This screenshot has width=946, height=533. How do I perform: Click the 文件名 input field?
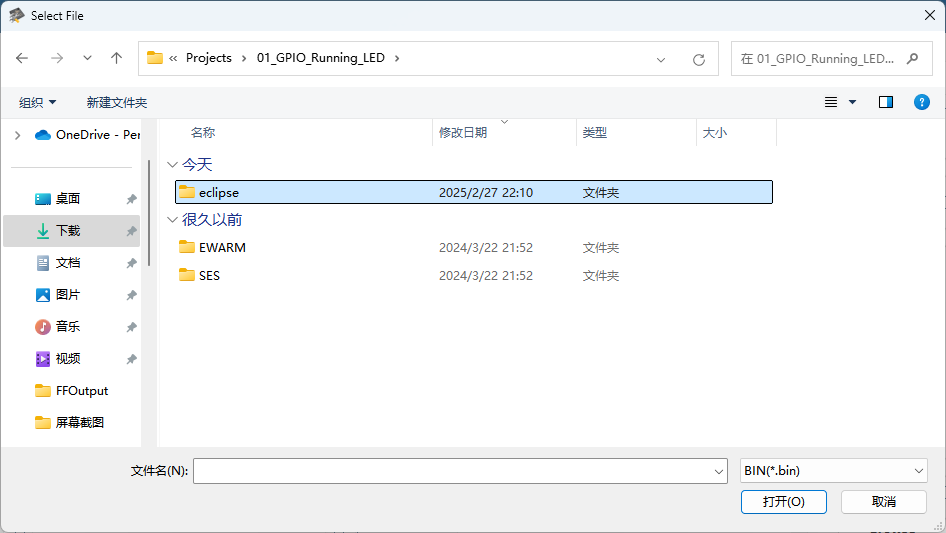tap(452, 471)
